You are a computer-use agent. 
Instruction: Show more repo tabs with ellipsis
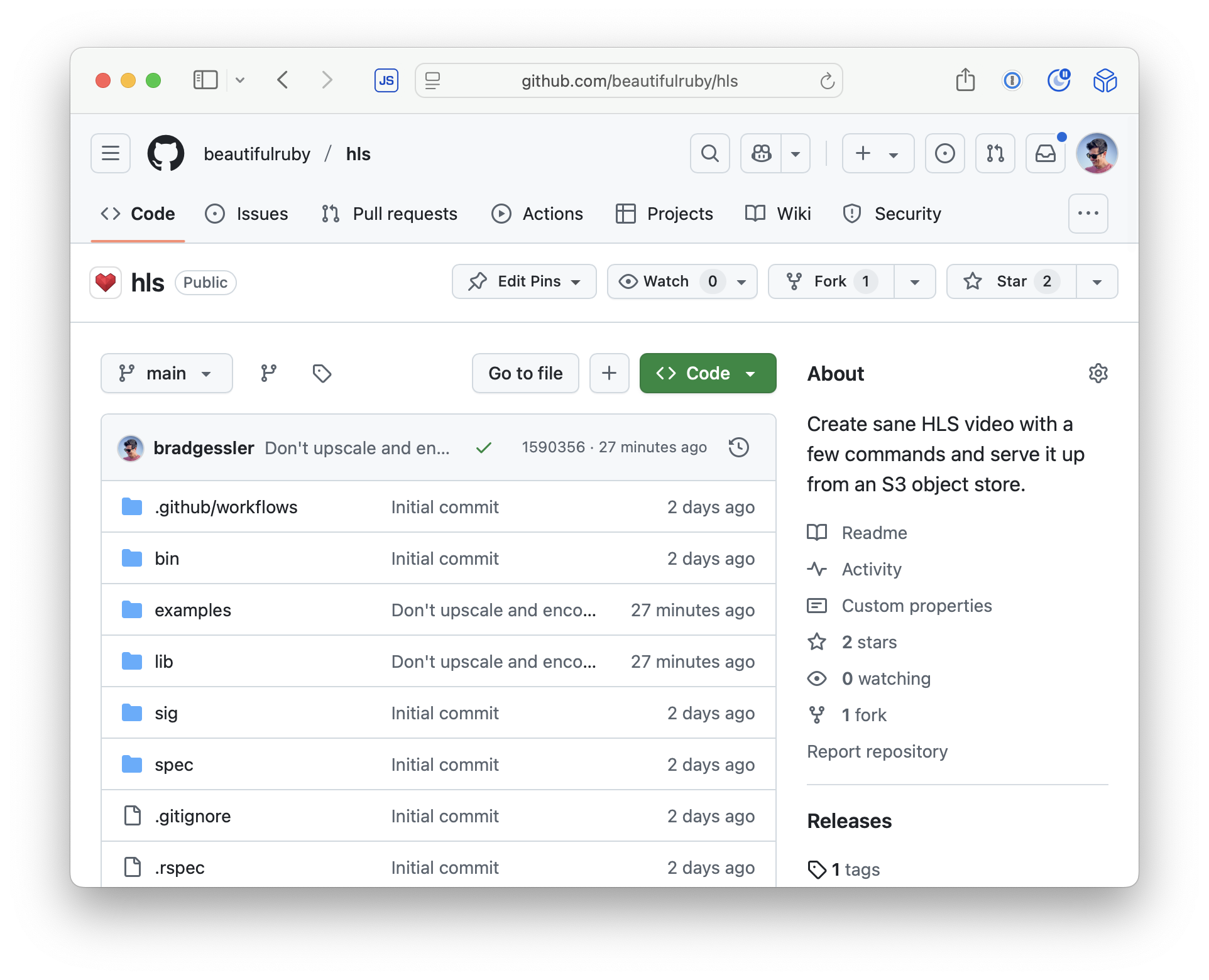click(1088, 214)
